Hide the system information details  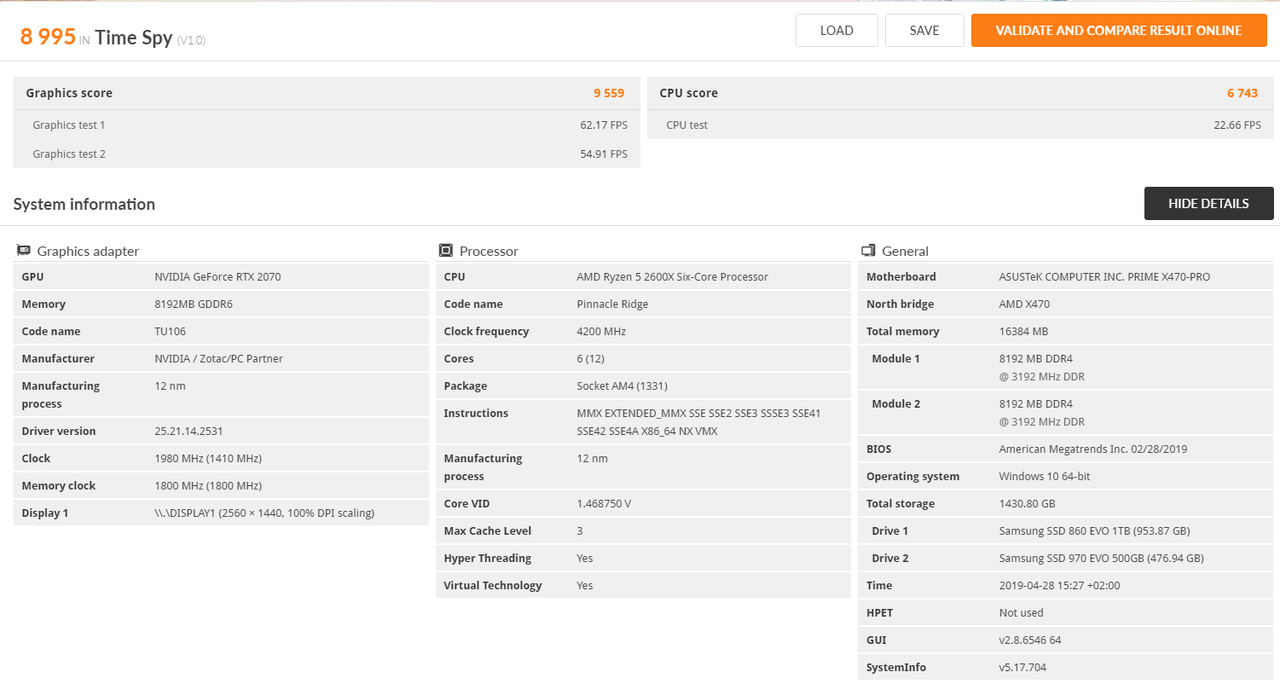1209,203
